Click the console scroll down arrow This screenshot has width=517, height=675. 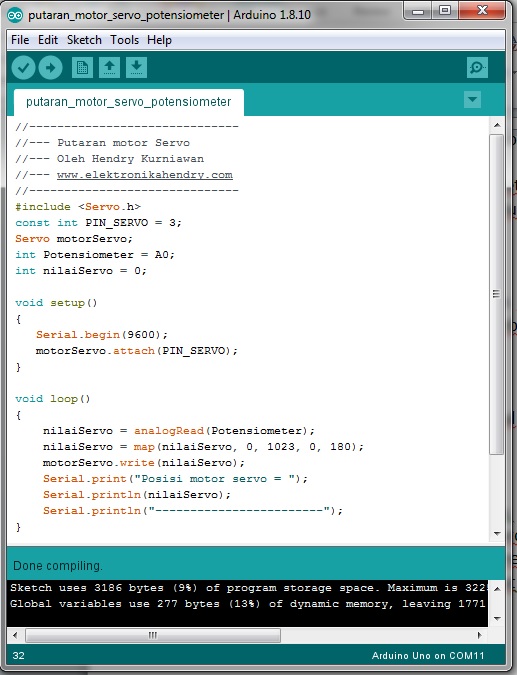click(497, 619)
